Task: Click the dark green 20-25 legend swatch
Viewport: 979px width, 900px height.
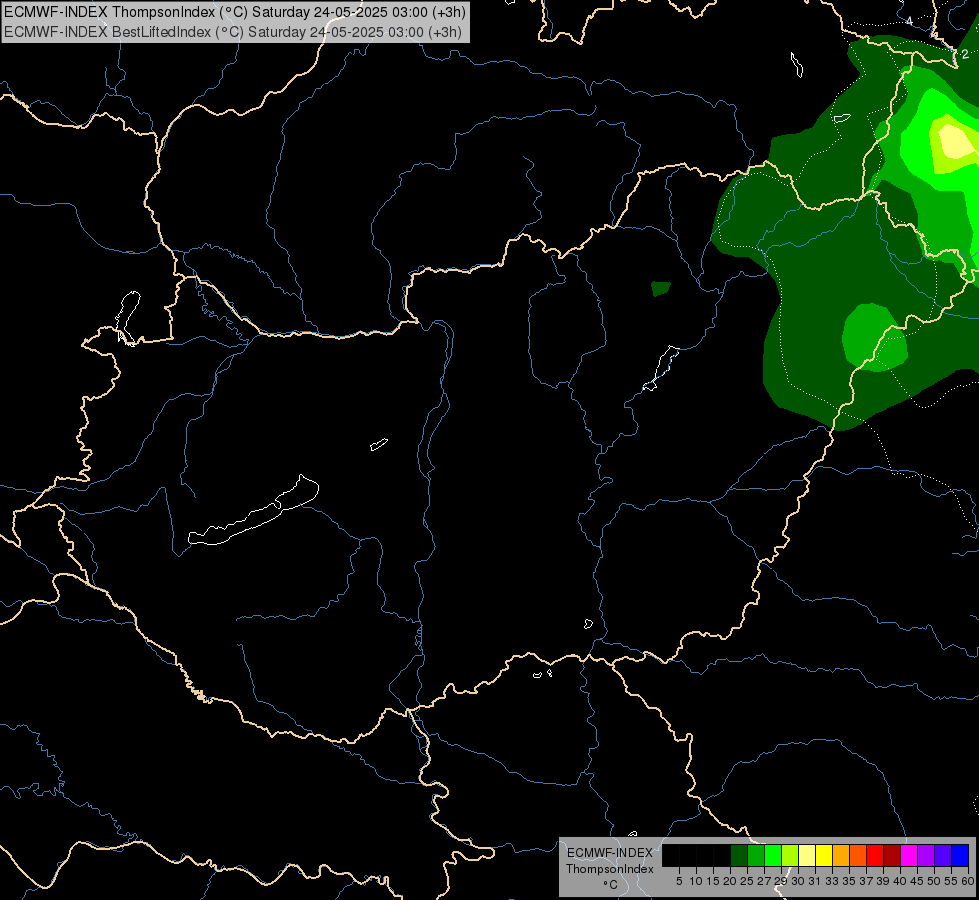Action: [739, 855]
